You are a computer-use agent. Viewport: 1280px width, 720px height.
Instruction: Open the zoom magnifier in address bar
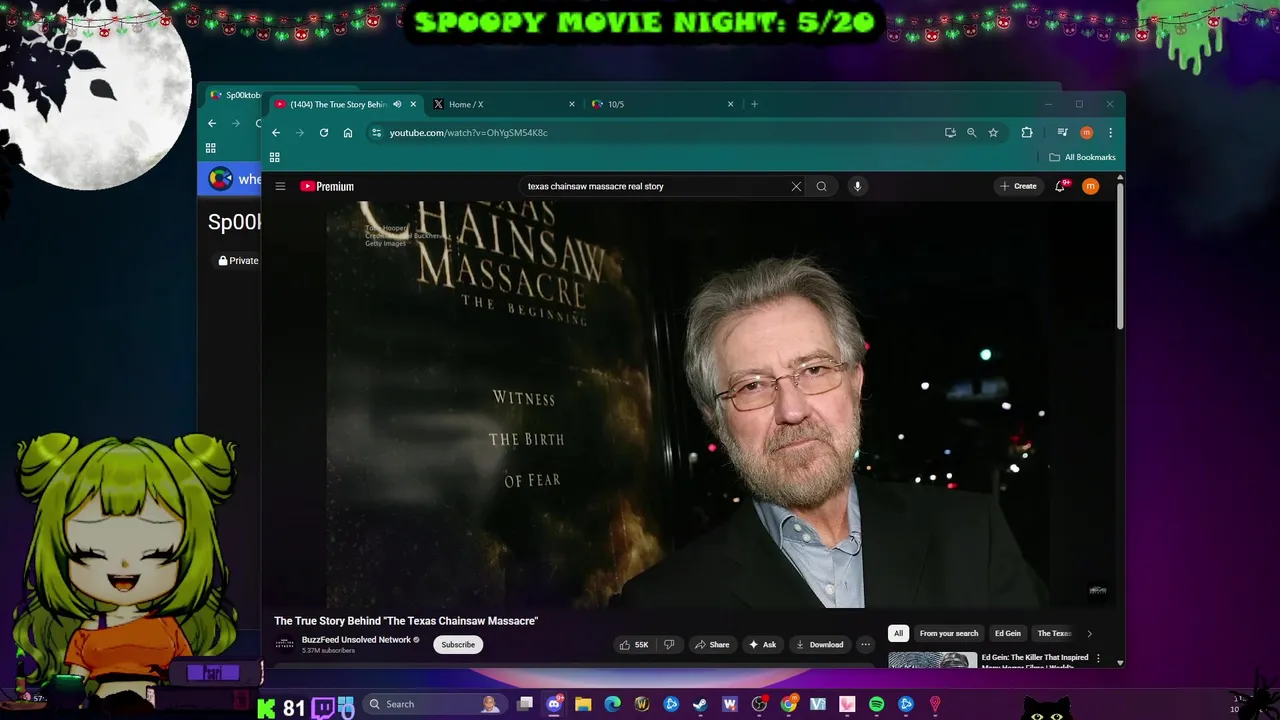(971, 132)
